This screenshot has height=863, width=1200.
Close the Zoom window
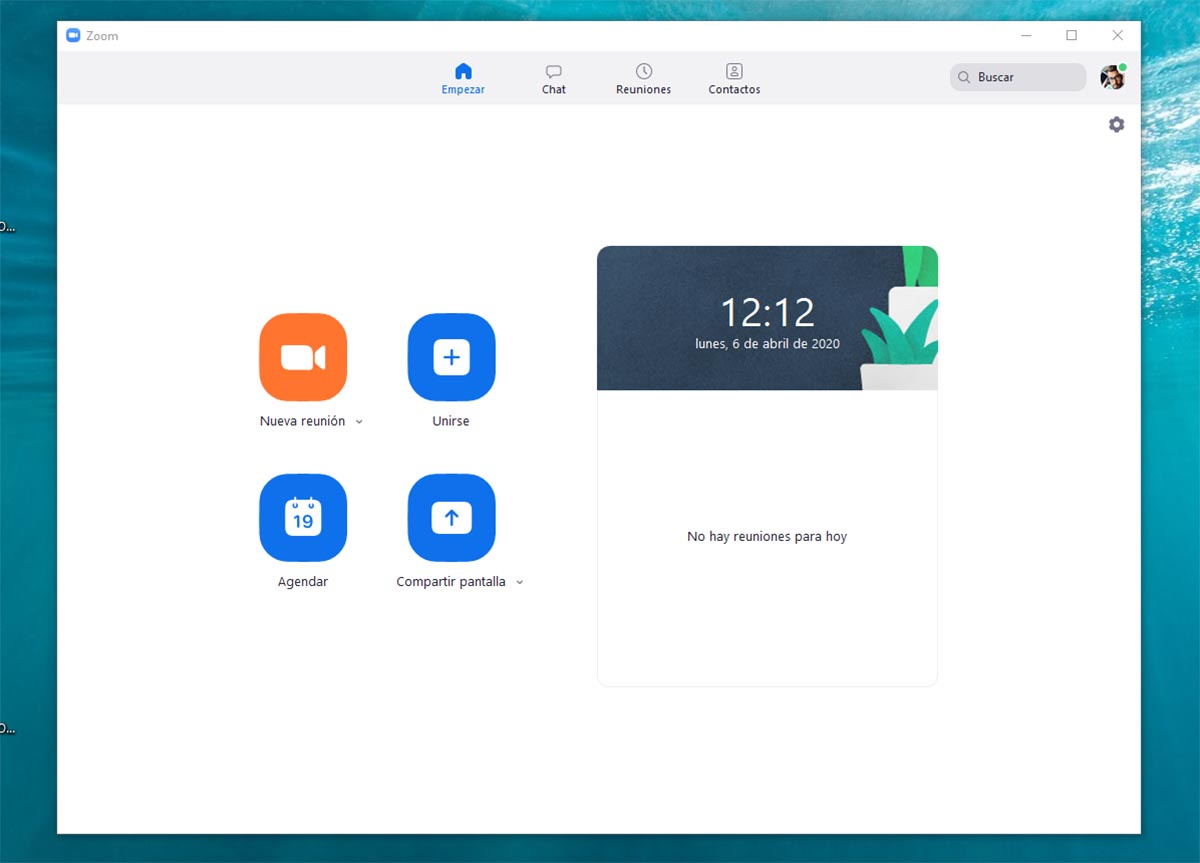(1117, 36)
